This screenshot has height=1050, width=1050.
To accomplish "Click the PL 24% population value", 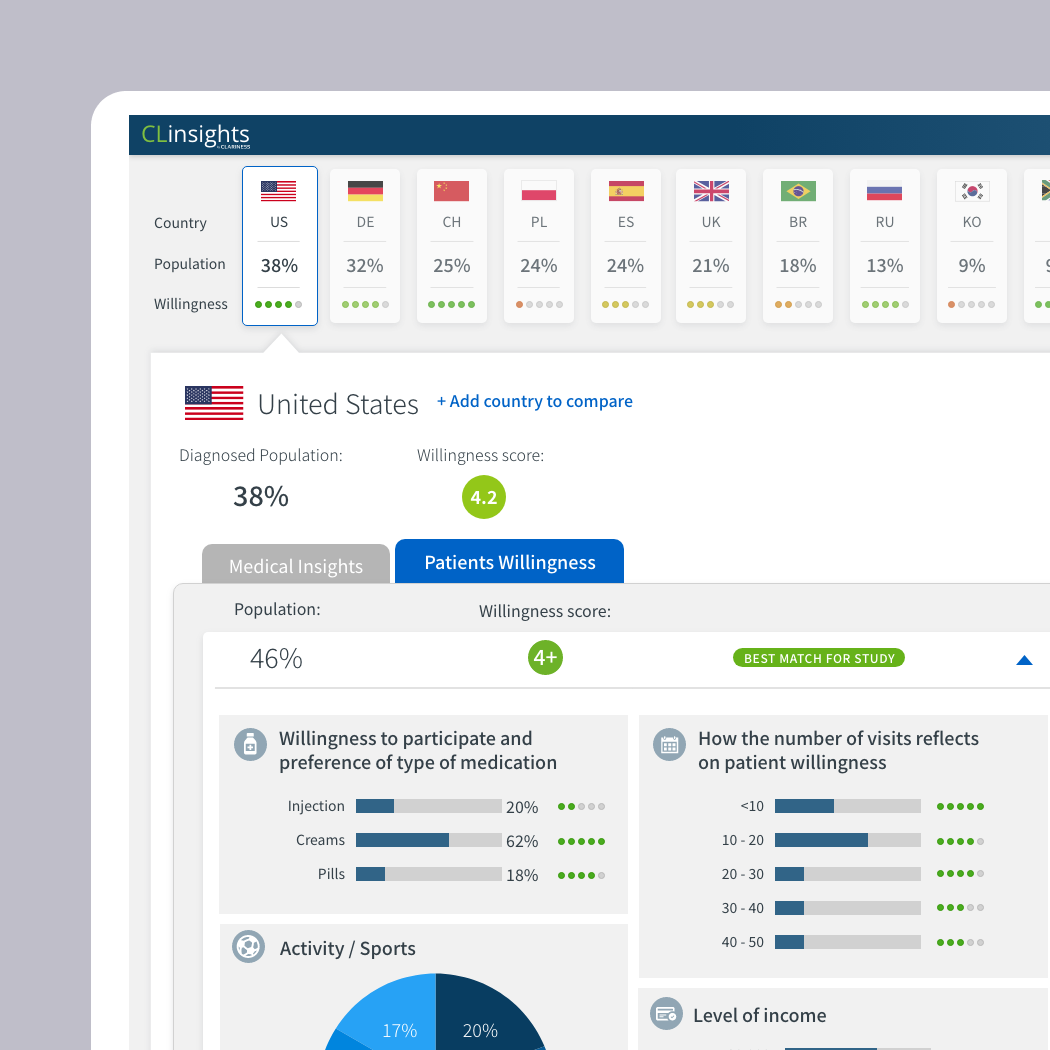I will click(x=539, y=266).
